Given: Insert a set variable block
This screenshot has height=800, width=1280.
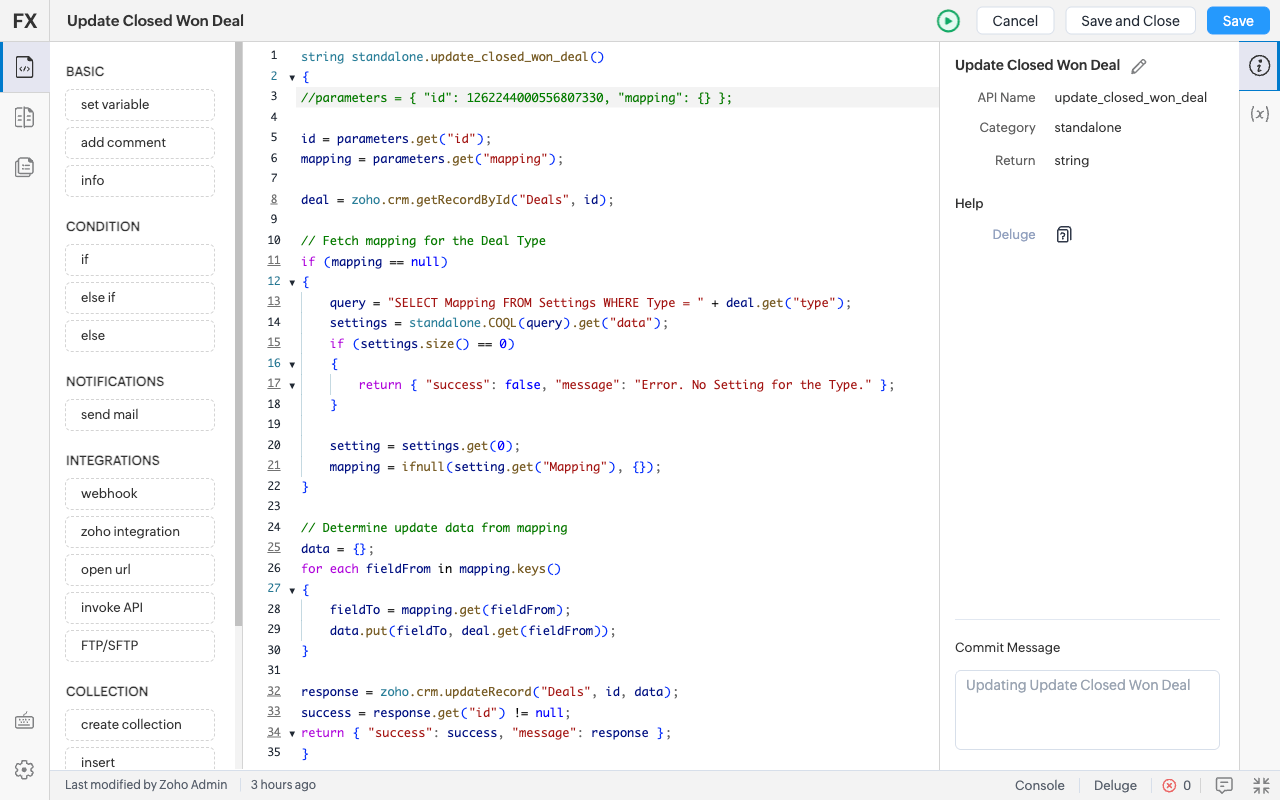Looking at the screenshot, I should tap(140, 105).
